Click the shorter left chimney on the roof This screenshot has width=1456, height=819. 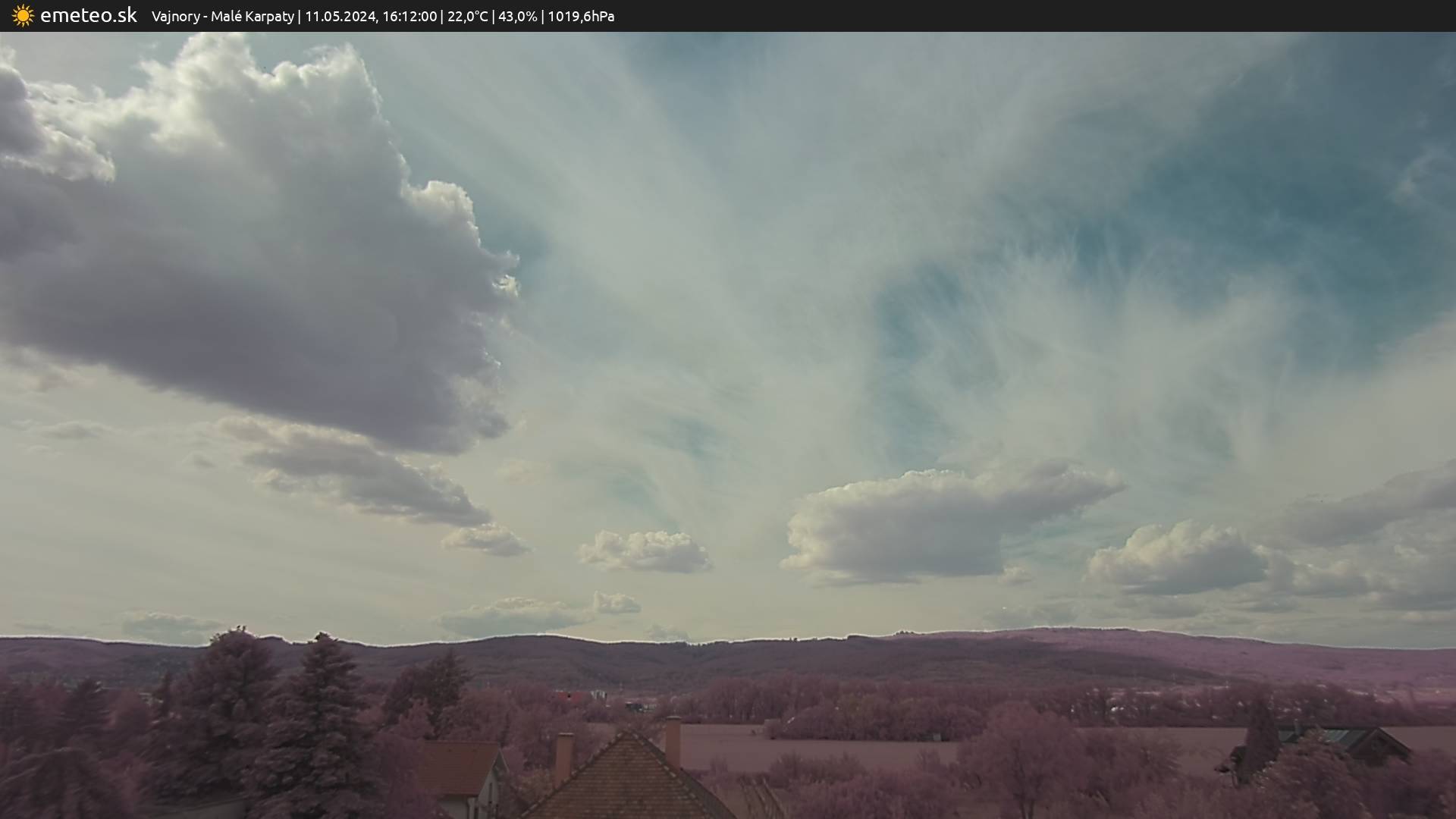click(563, 757)
